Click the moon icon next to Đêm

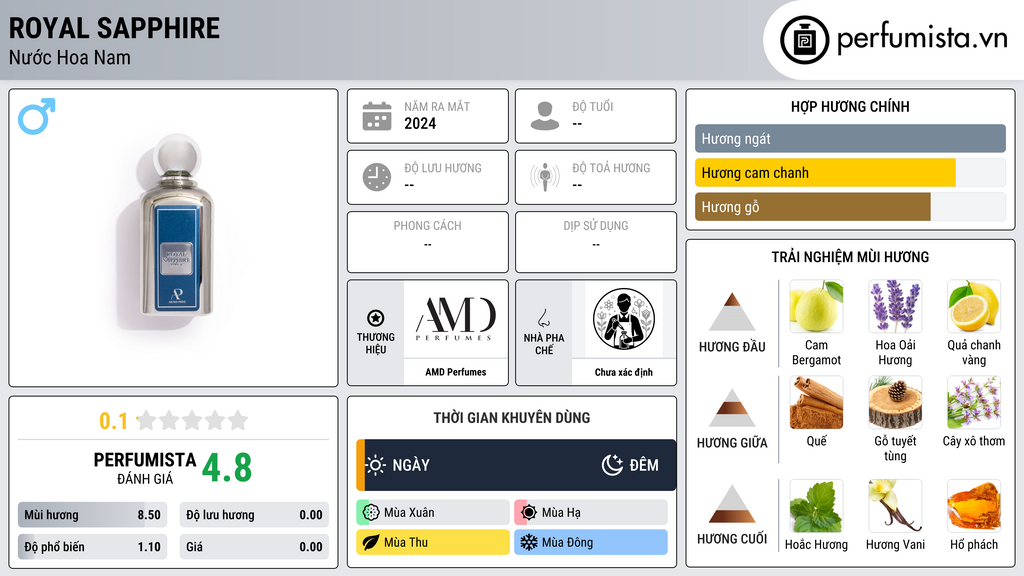(612, 465)
